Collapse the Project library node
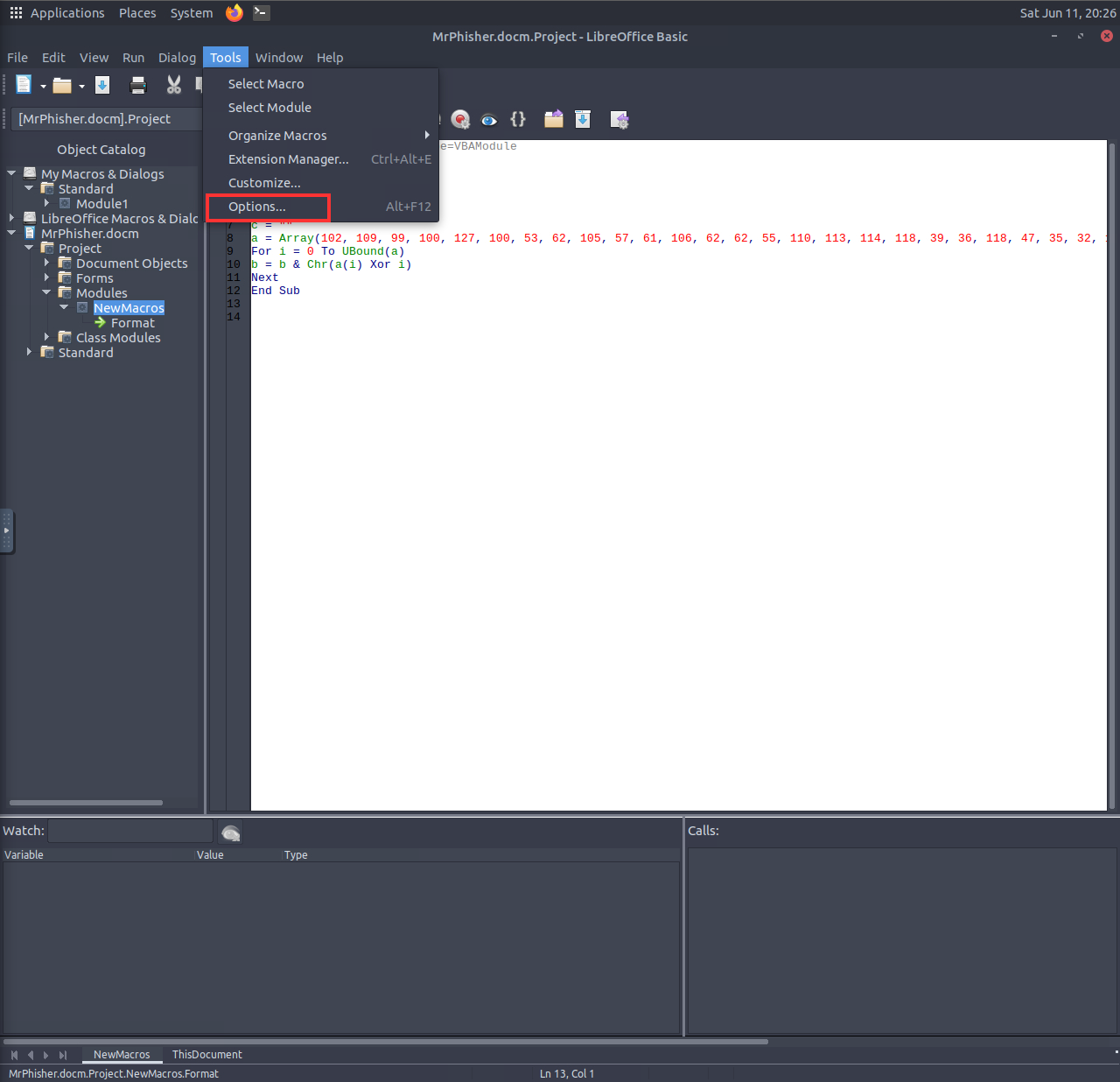The width and height of the screenshot is (1120, 1082). (x=29, y=248)
